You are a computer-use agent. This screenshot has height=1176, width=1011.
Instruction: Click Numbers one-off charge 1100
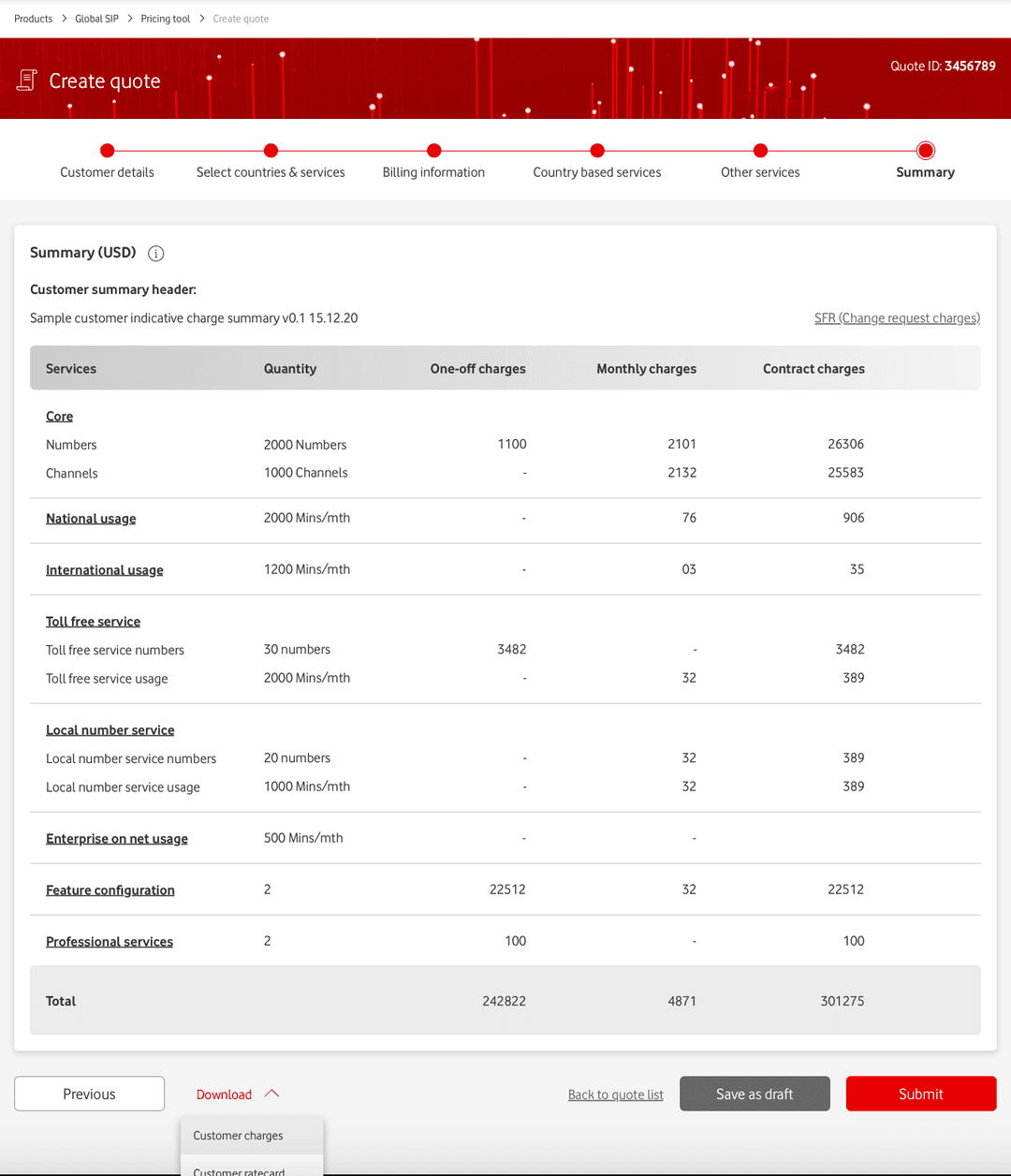pos(512,444)
